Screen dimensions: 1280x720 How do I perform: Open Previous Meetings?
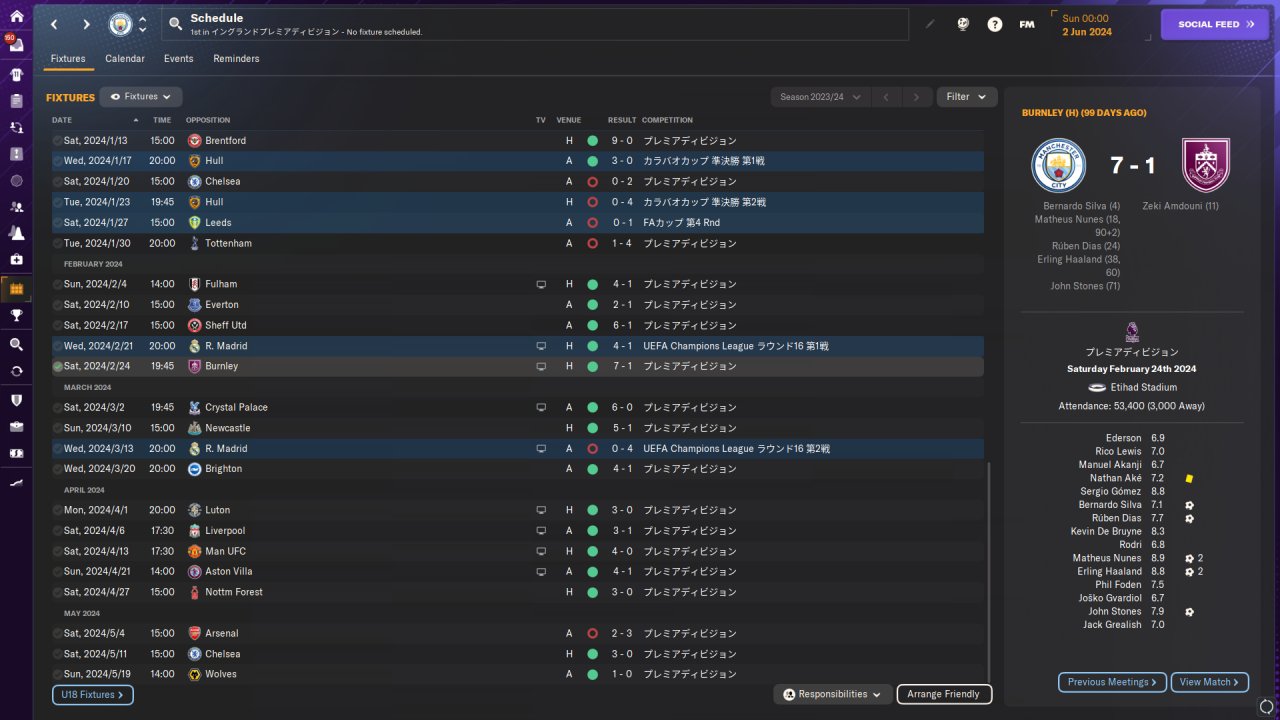click(x=1112, y=682)
